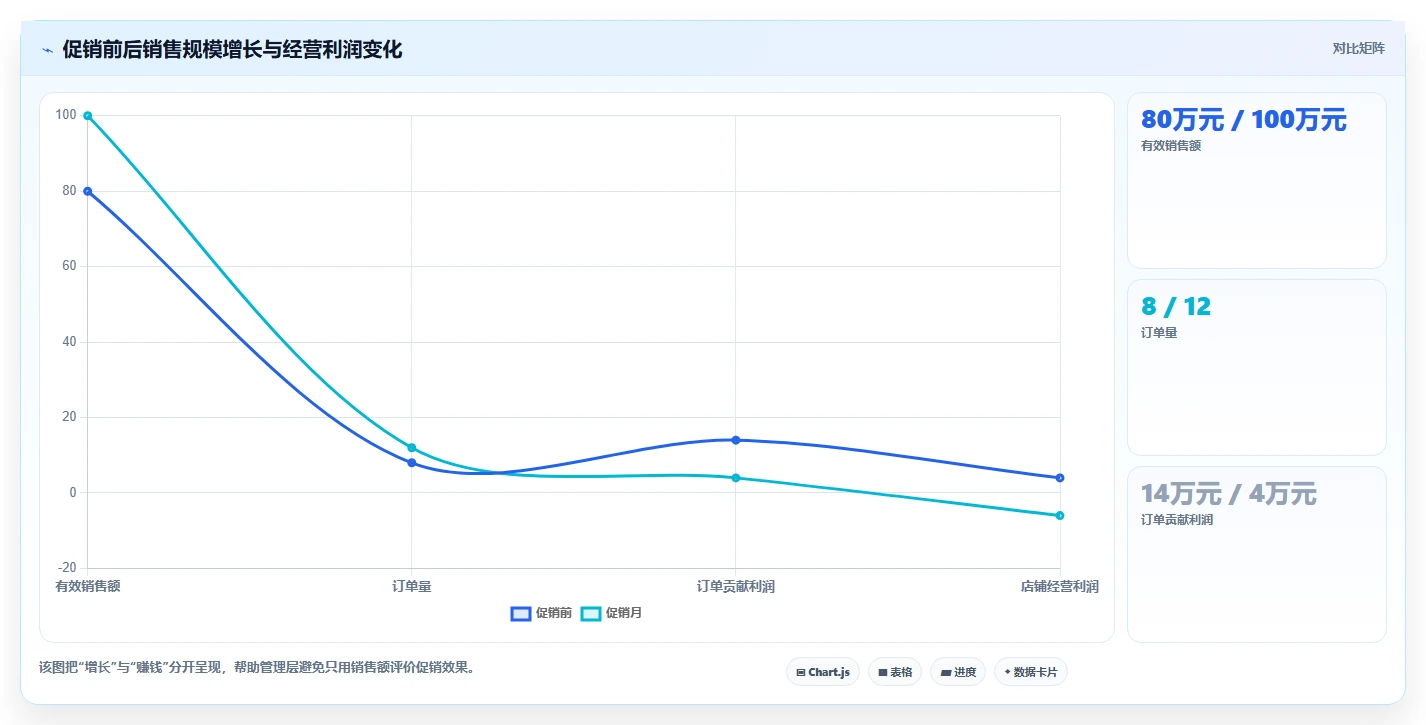The image size is (1426, 725).
Task: Click the y-axis value 100
Action: 66,115
